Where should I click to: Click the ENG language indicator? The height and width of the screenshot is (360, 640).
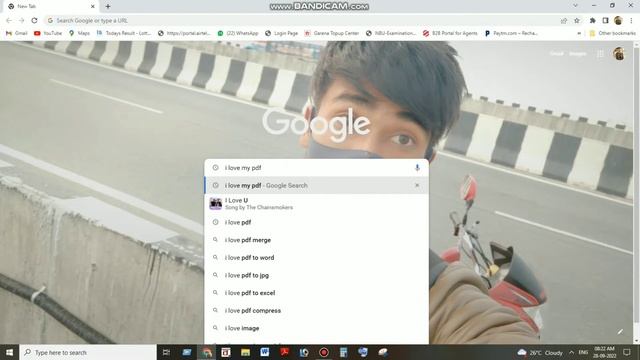[583, 352]
